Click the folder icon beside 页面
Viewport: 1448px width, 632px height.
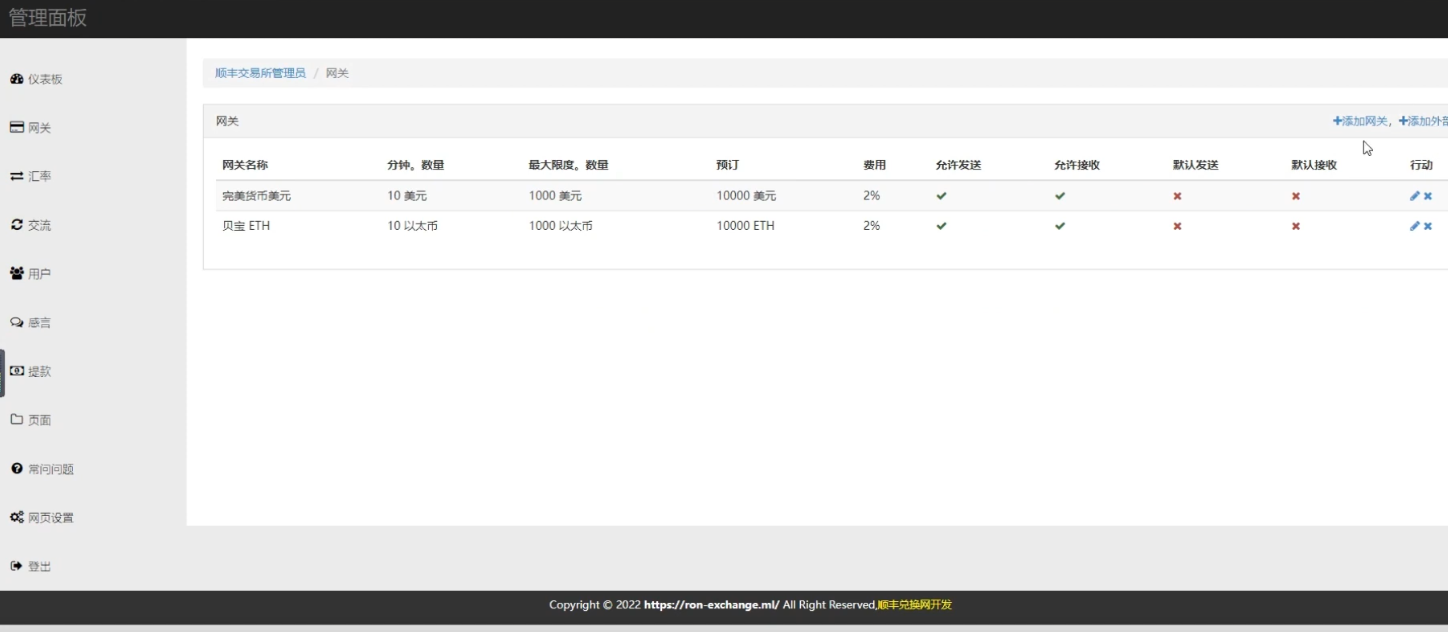pos(17,420)
